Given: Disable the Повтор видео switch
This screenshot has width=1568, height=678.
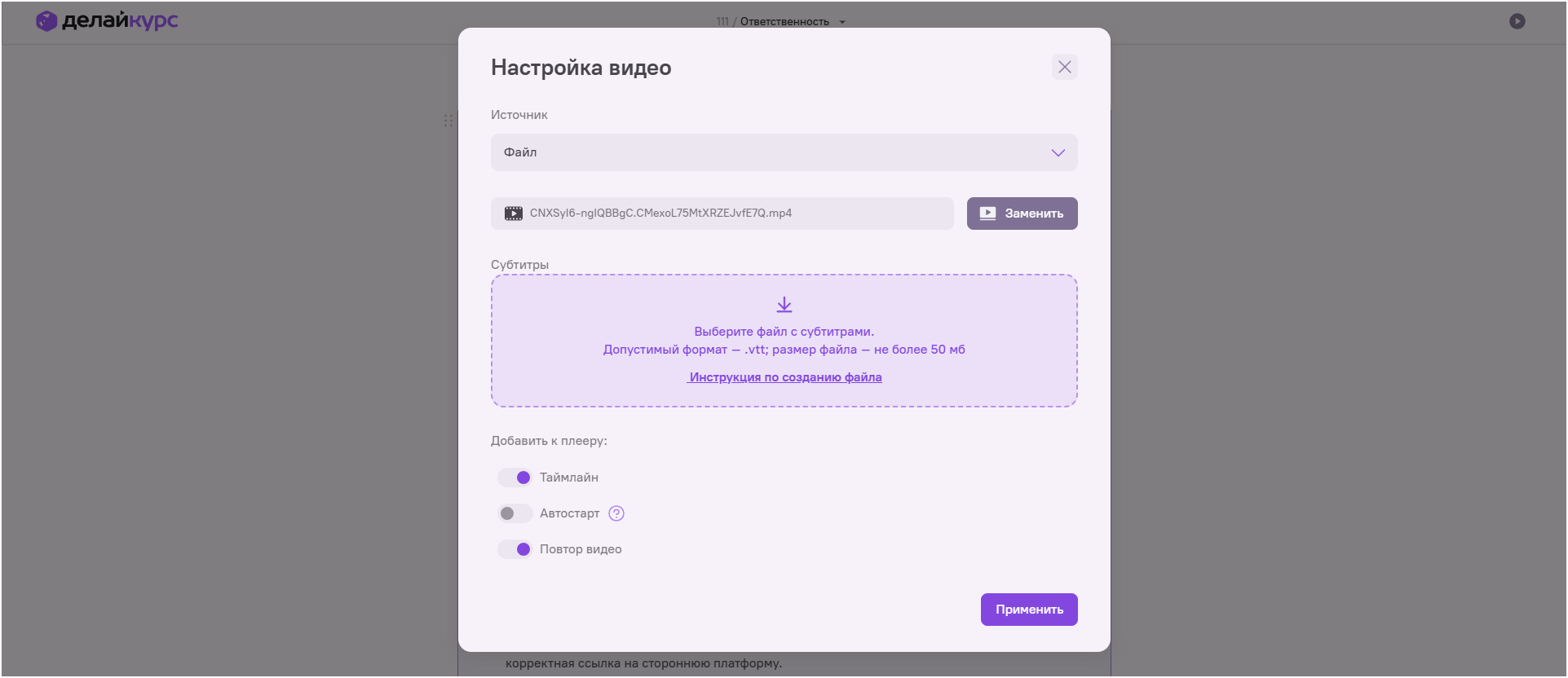Looking at the screenshot, I should 515,549.
